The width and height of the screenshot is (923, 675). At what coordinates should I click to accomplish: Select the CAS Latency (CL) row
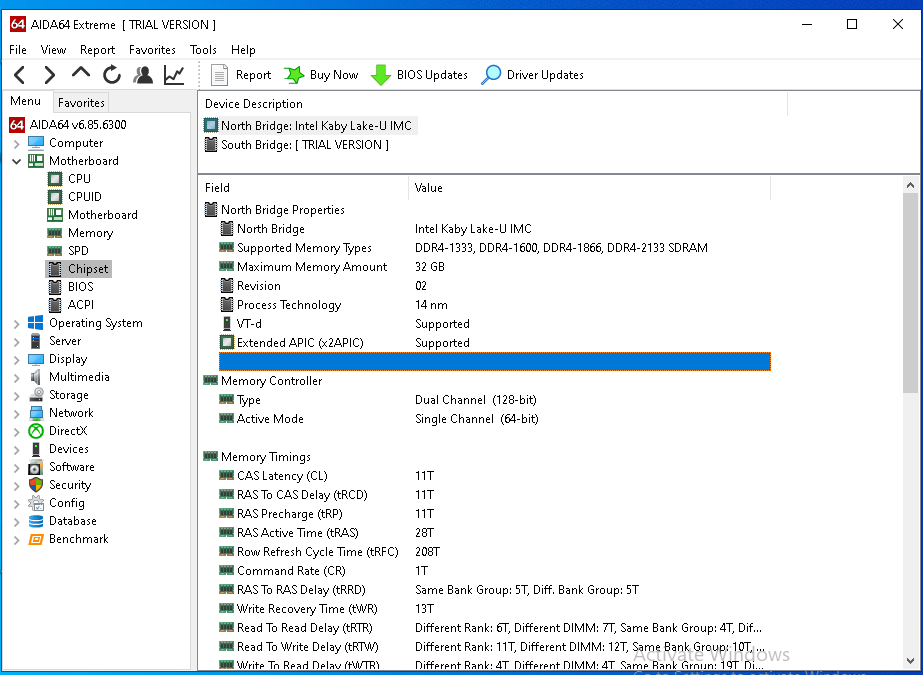[x=494, y=476]
